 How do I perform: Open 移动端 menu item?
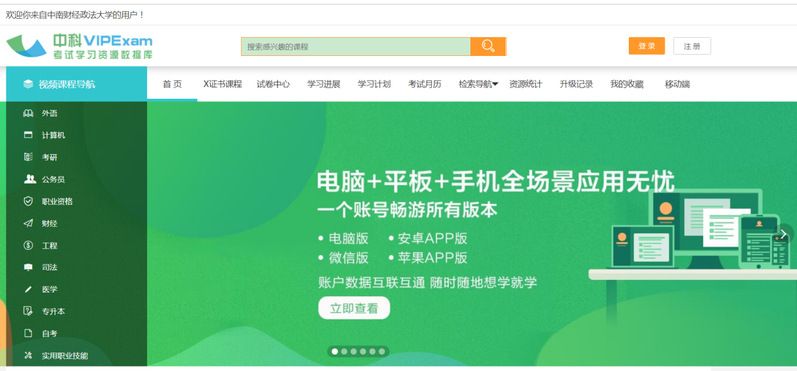(x=677, y=84)
